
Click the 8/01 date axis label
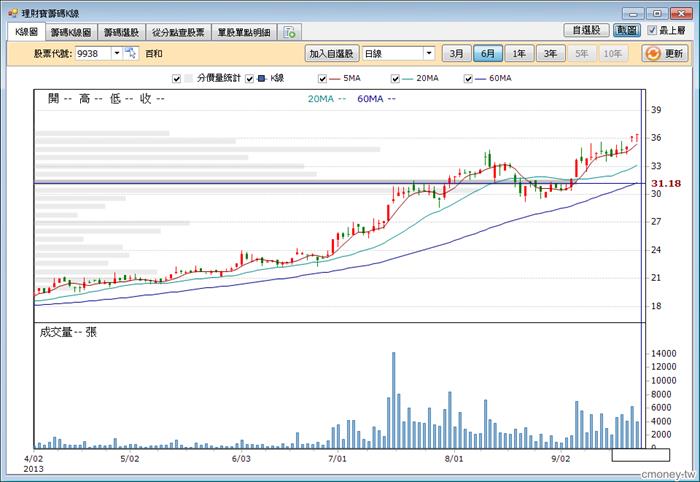454,459
